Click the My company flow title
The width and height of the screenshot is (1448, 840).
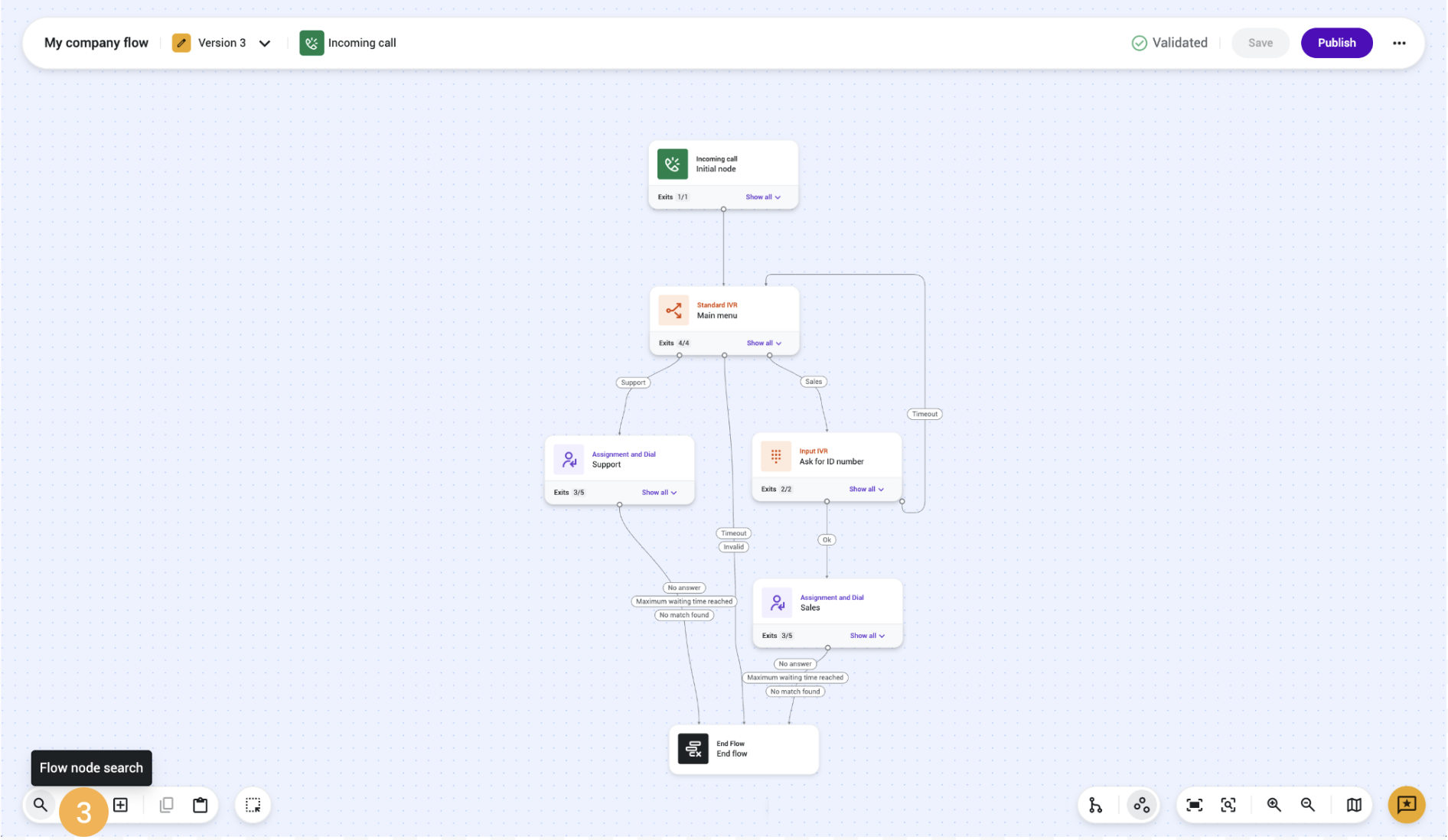[96, 43]
